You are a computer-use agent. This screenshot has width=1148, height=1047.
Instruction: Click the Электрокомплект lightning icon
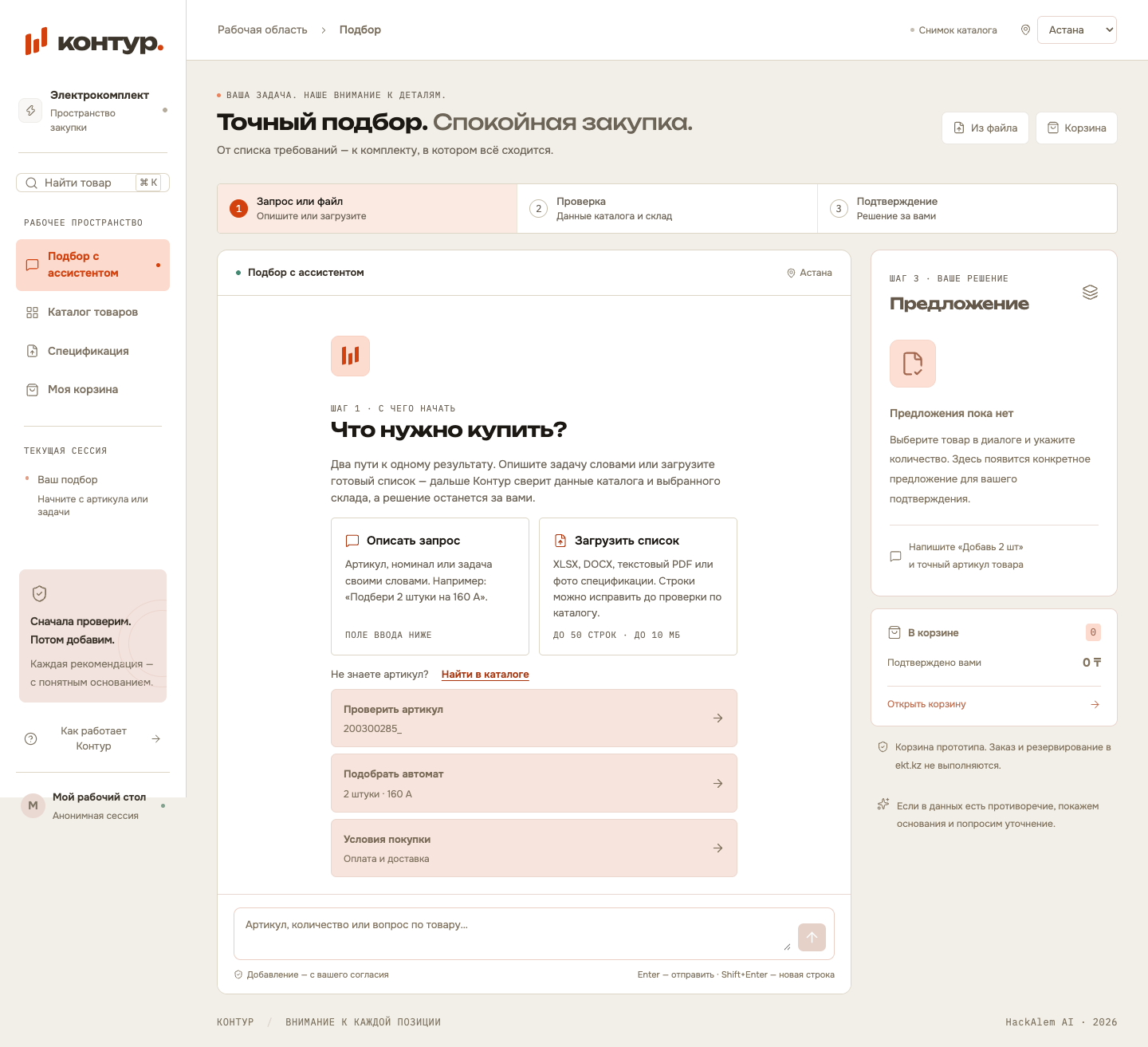click(30, 110)
